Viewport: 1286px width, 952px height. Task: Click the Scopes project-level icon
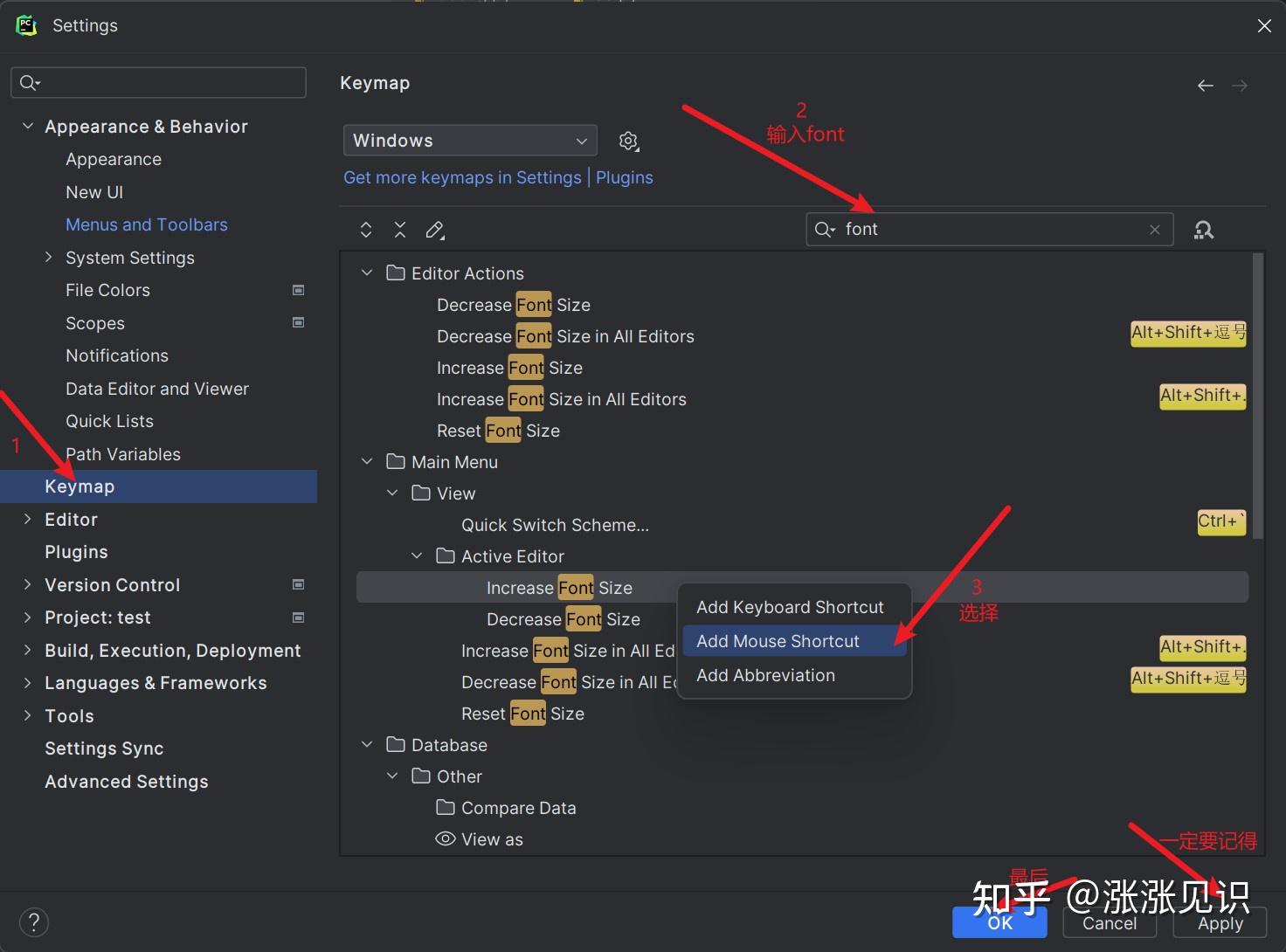click(x=298, y=322)
